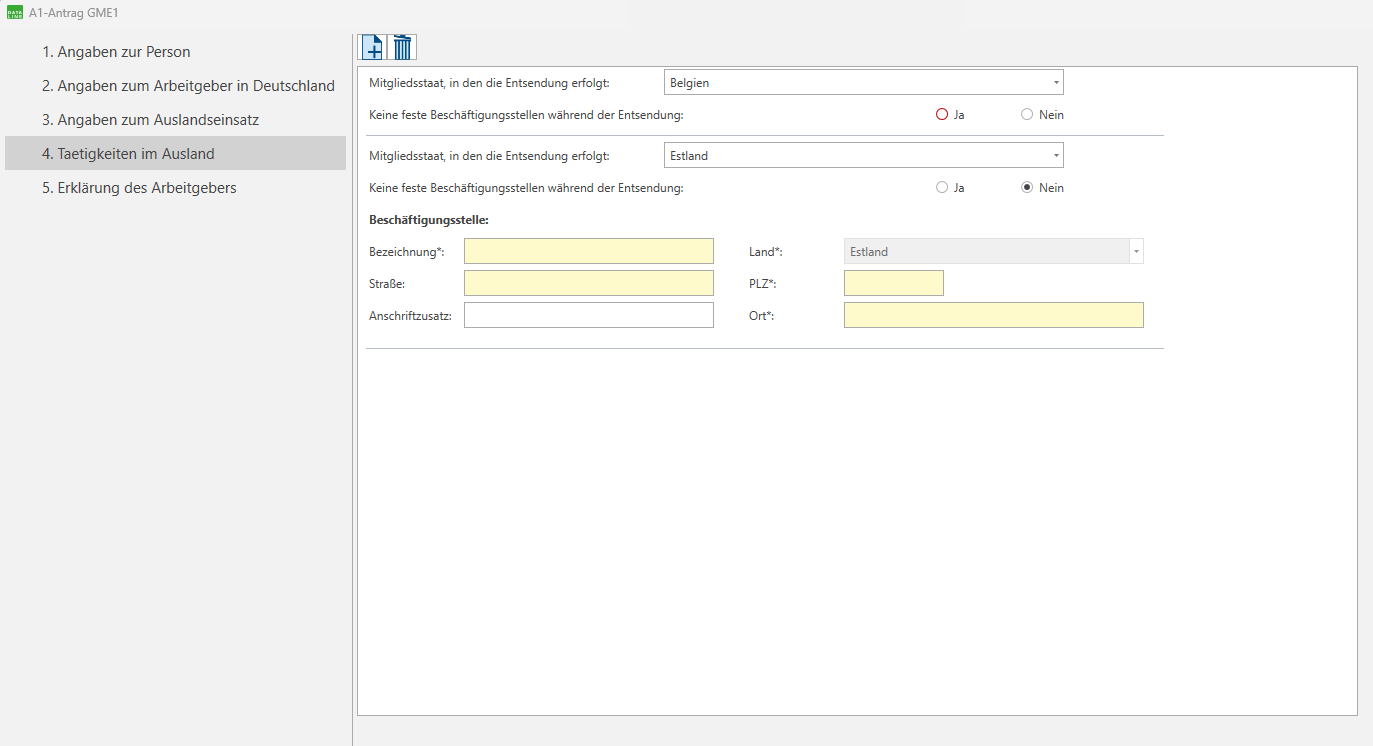Screen dimensions: 1373x746
Task: Expand the disabled Land dropdown arrow
Action: tap(1136, 252)
